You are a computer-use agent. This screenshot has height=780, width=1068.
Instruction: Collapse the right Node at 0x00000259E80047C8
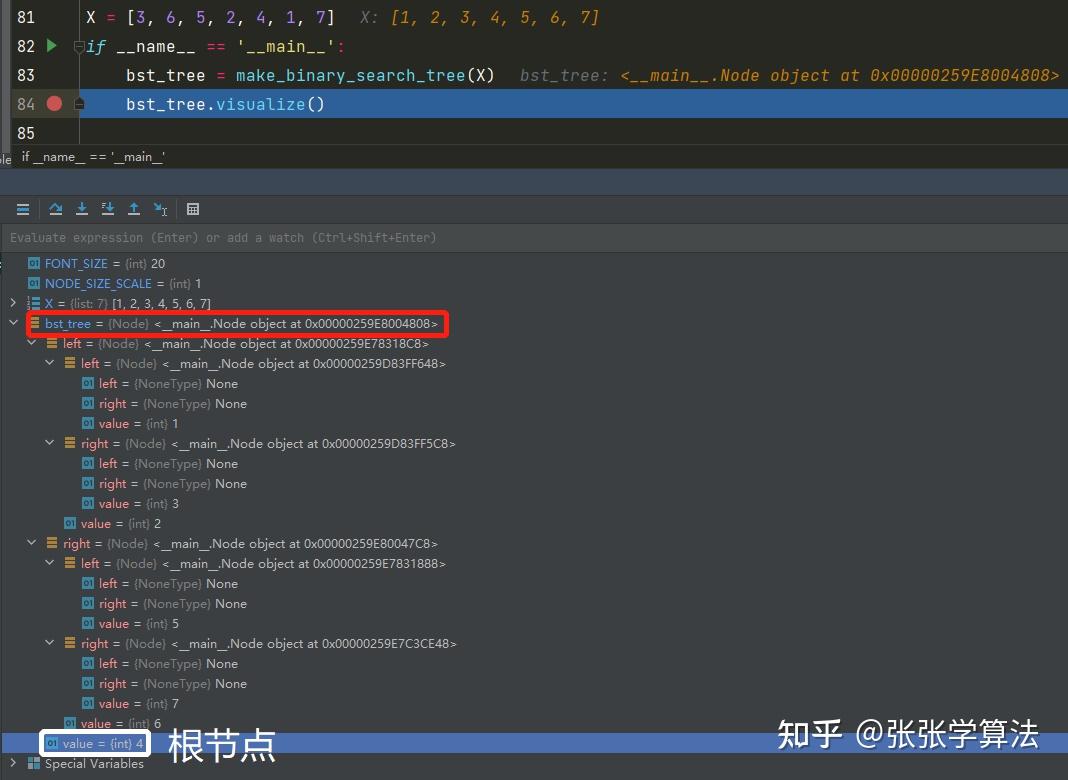click(x=31, y=543)
